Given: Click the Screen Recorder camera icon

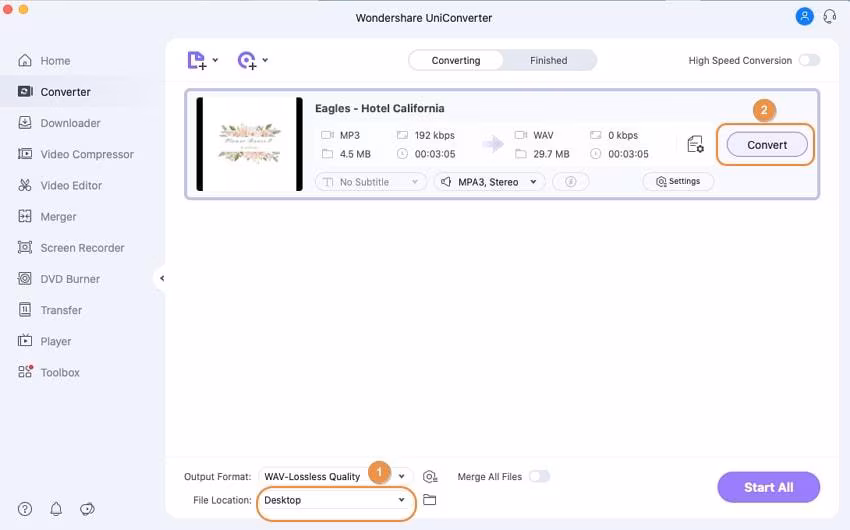Looking at the screenshot, I should click(25, 248).
